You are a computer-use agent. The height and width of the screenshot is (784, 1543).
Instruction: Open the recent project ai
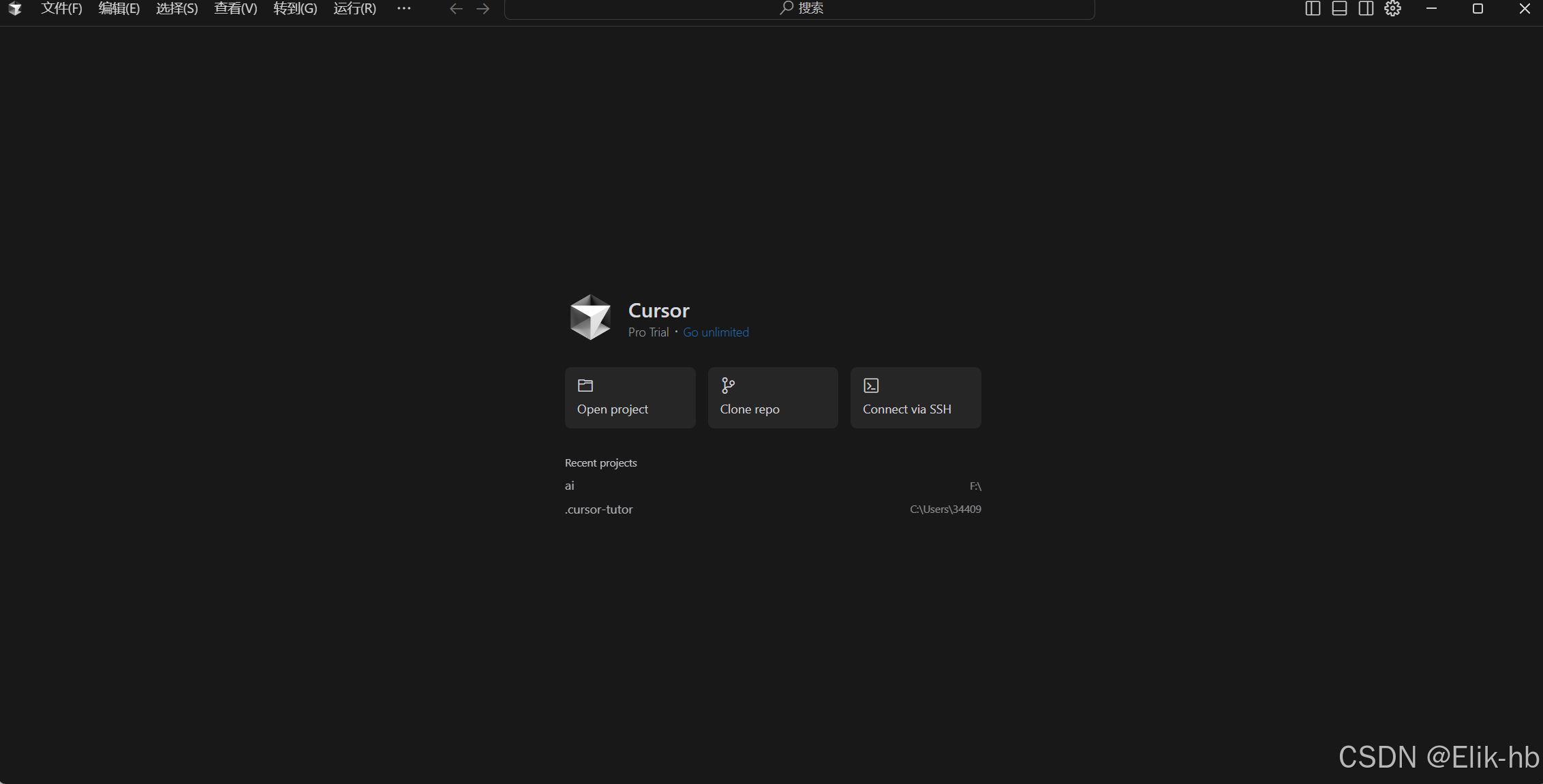click(570, 486)
